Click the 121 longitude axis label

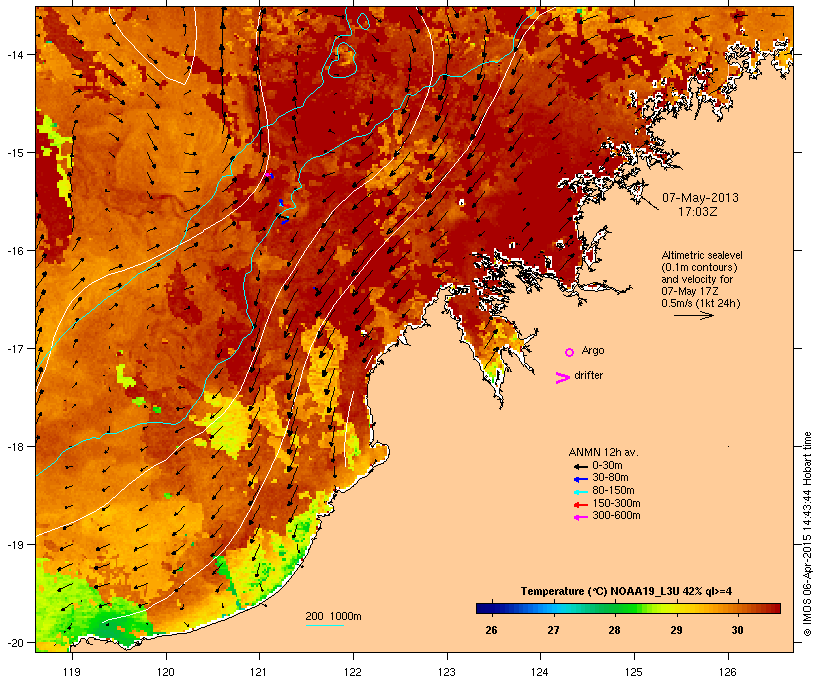pyautogui.click(x=259, y=672)
